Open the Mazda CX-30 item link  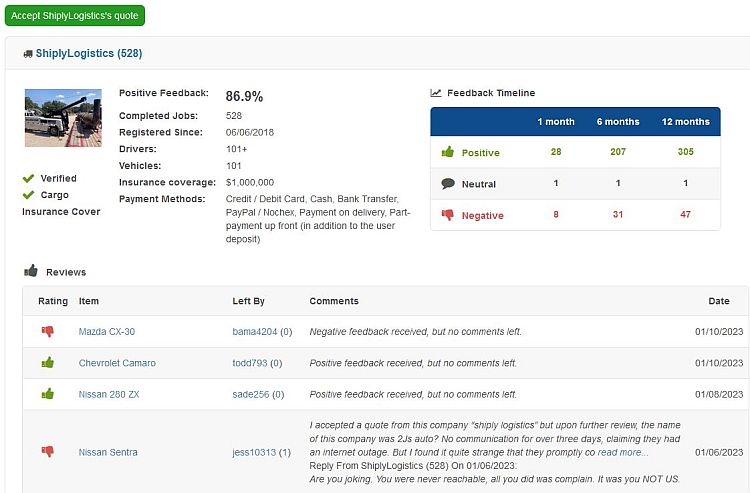(107, 331)
